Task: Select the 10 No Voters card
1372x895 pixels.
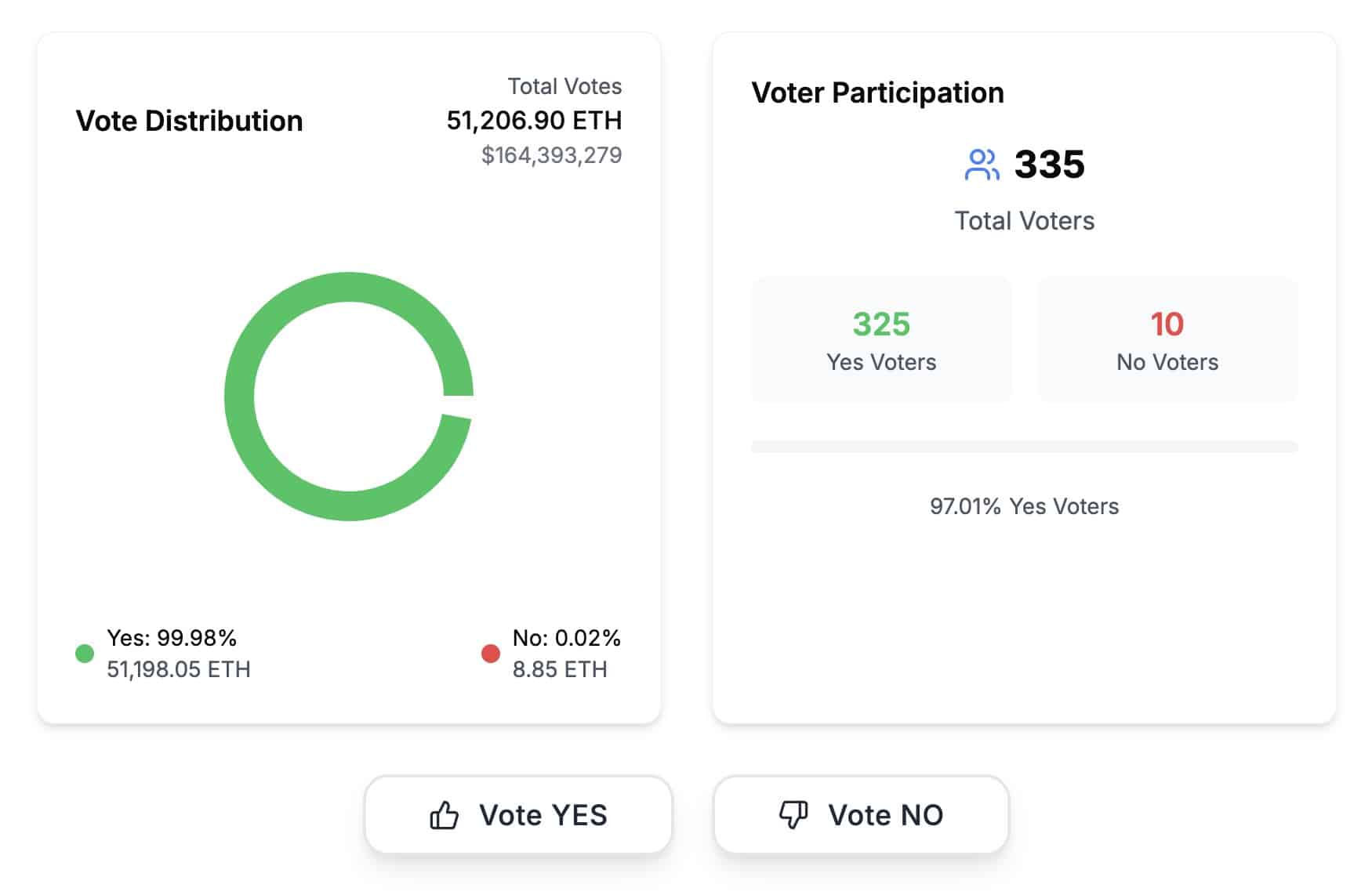Action: tap(1167, 340)
